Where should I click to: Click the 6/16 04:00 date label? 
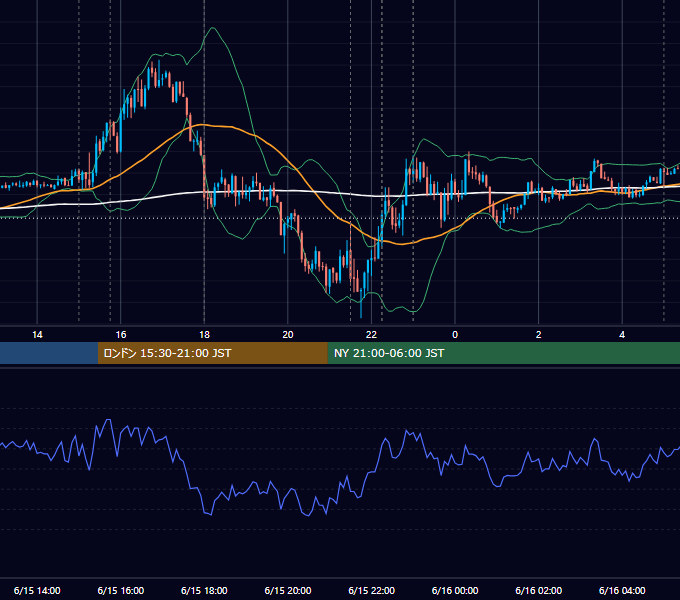pyautogui.click(x=622, y=590)
